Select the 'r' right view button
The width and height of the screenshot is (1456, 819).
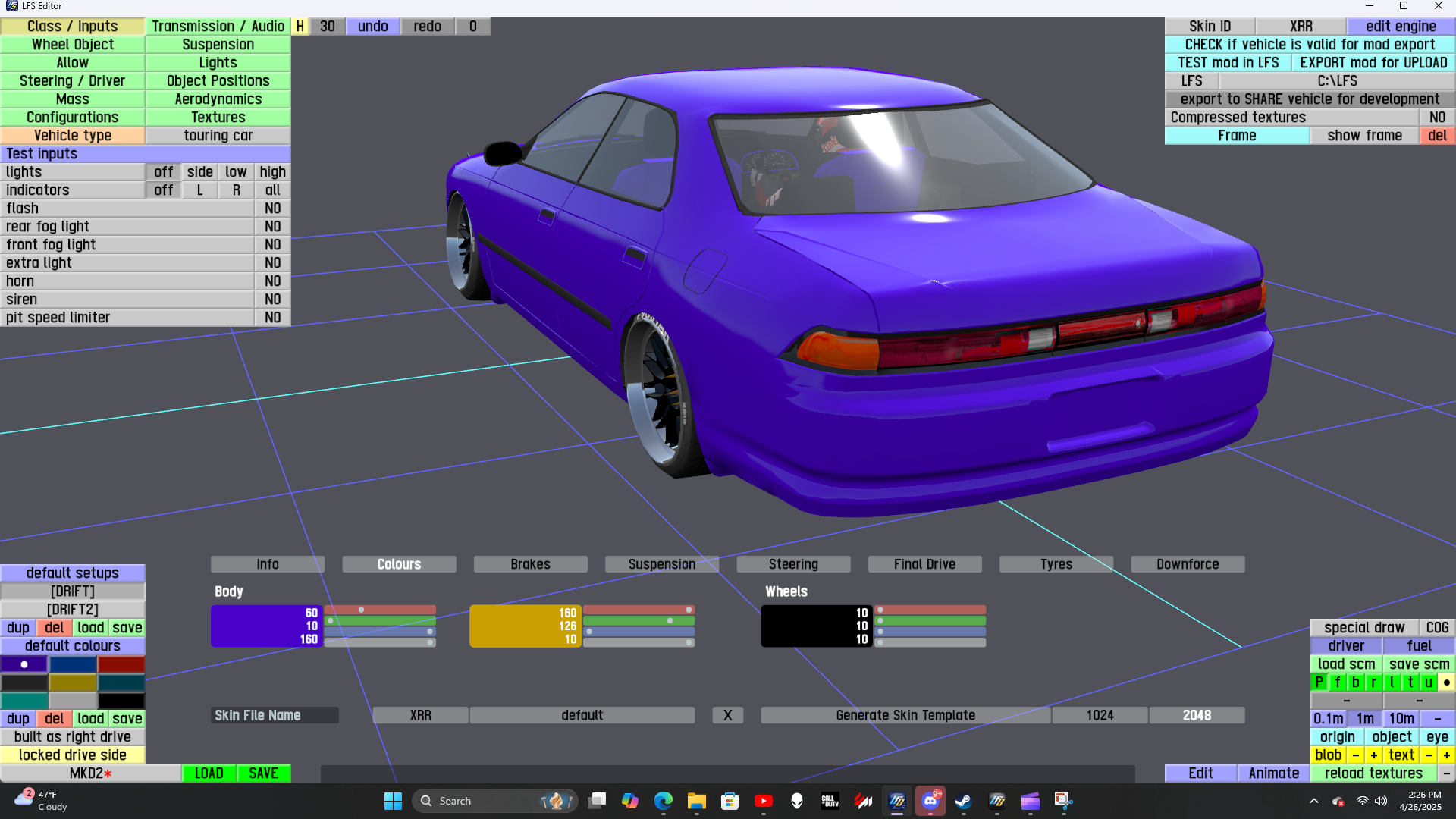pos(1373,682)
